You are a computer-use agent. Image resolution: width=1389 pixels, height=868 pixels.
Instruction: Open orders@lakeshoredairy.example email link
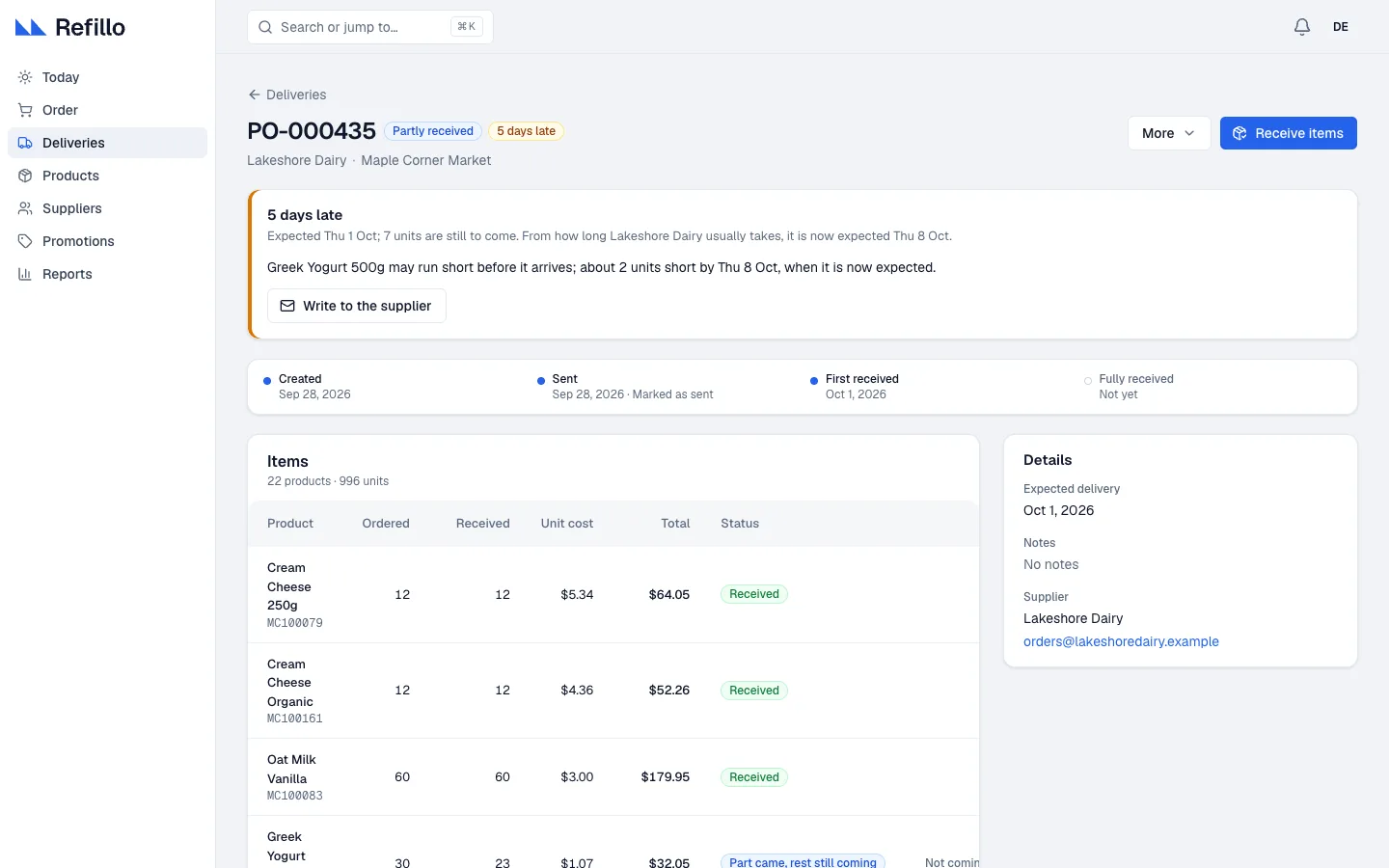pos(1121,641)
